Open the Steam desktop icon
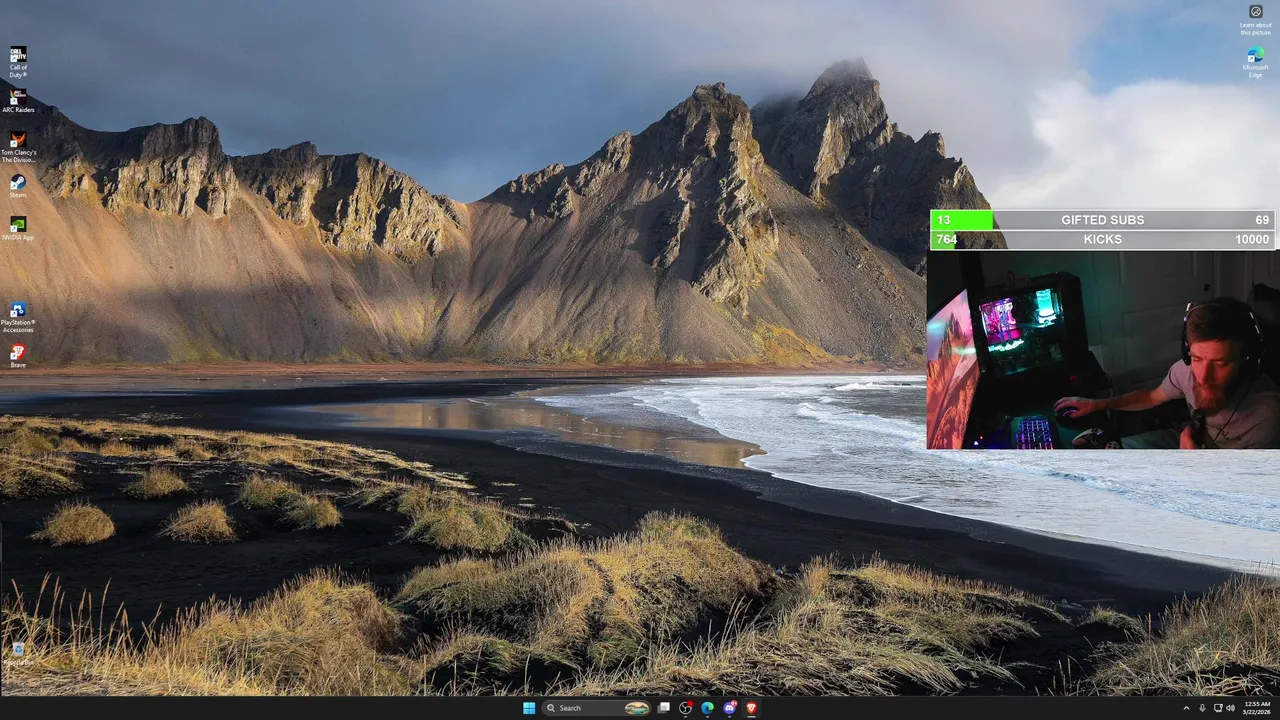 [18, 186]
